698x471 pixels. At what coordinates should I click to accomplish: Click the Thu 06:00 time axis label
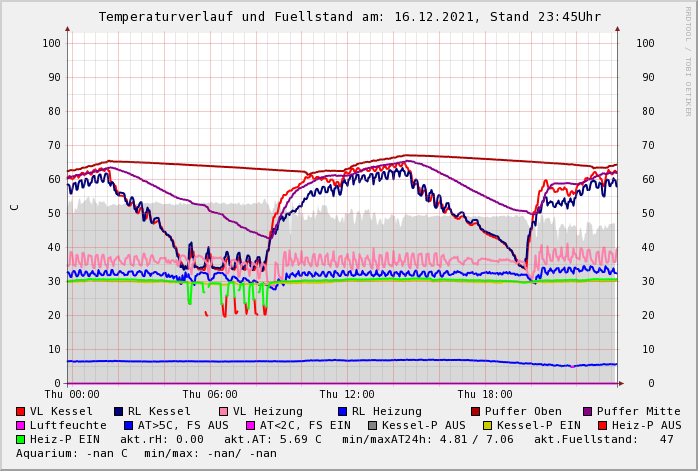(210, 394)
